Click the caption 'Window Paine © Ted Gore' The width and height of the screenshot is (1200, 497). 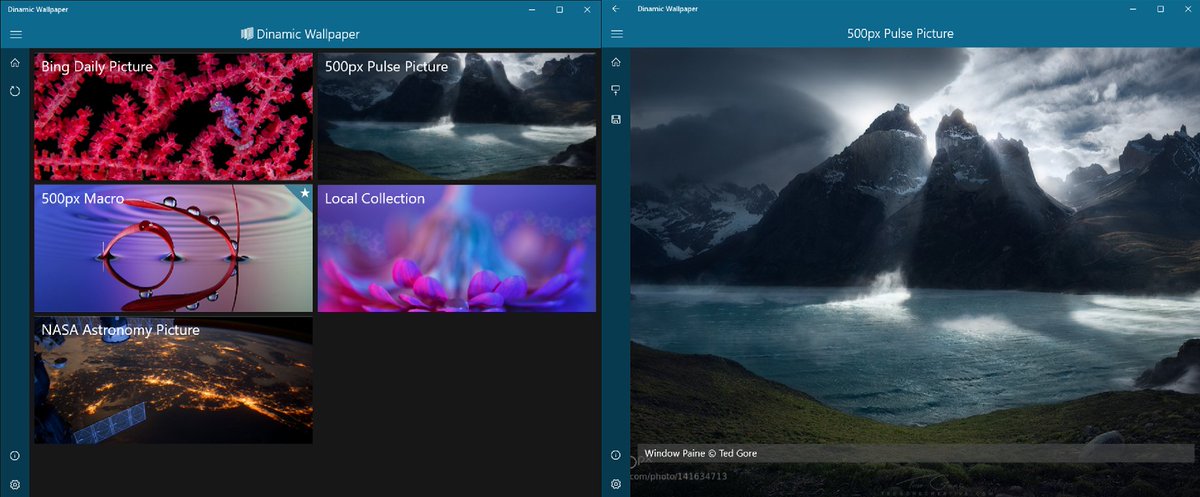point(700,454)
